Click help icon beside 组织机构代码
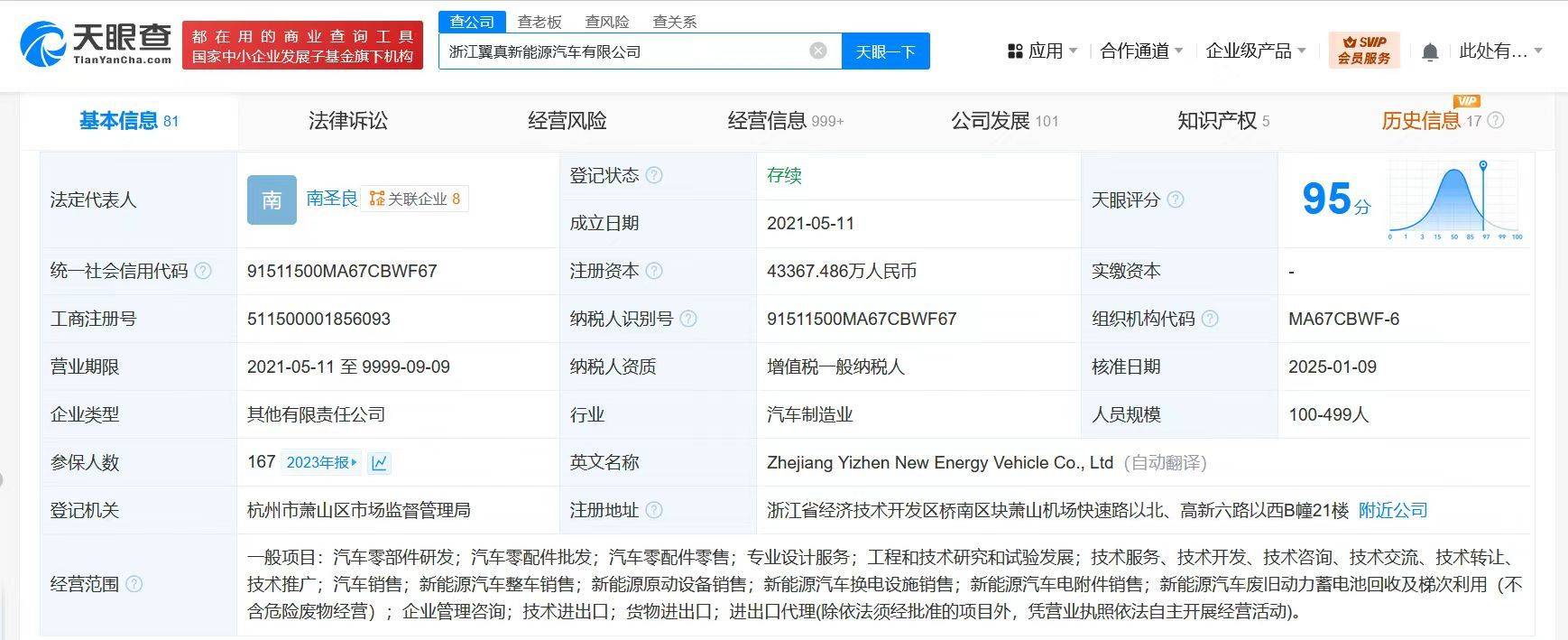1568x640 pixels. [x=1210, y=319]
